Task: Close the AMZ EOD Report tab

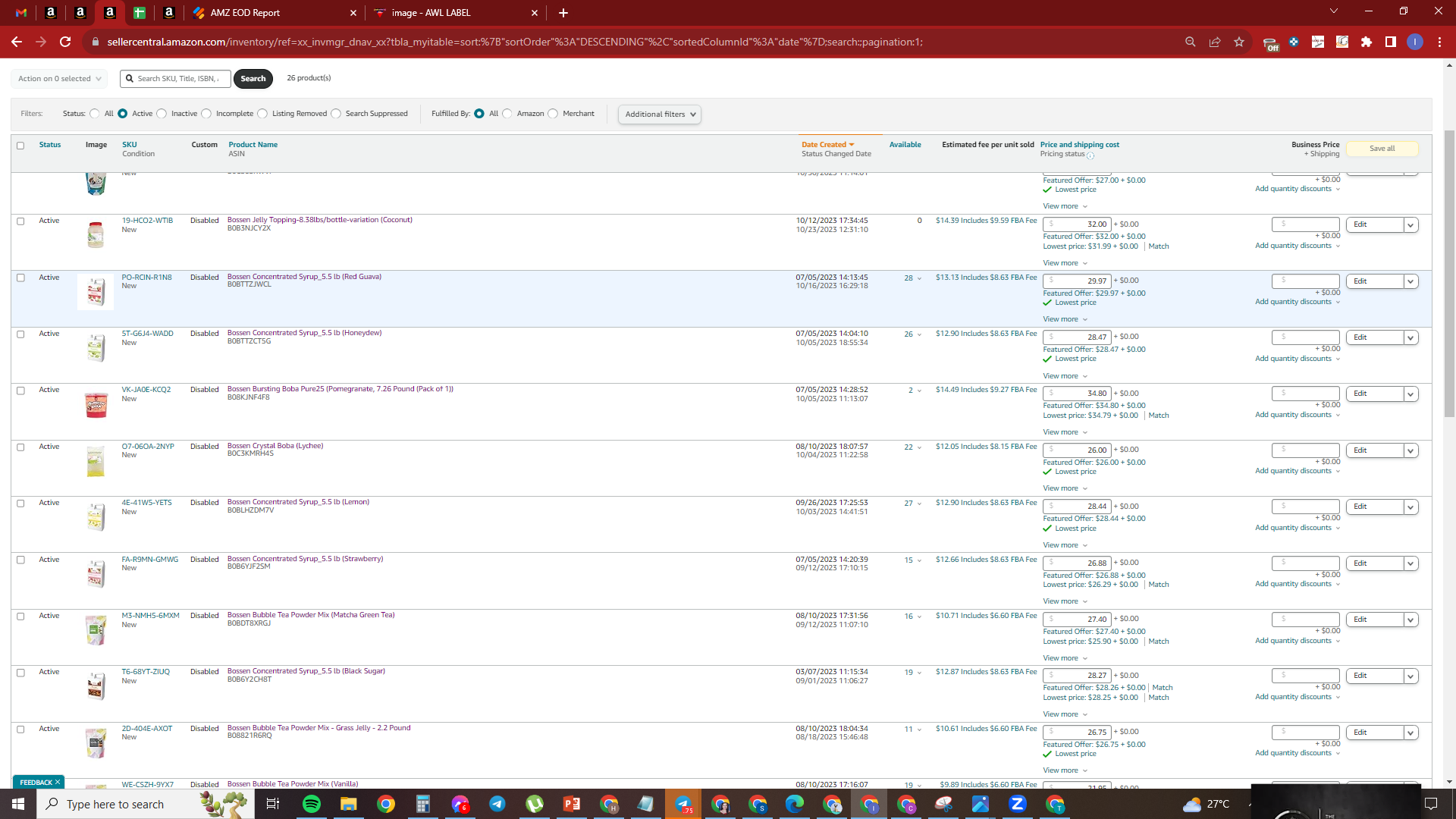Action: click(x=353, y=13)
